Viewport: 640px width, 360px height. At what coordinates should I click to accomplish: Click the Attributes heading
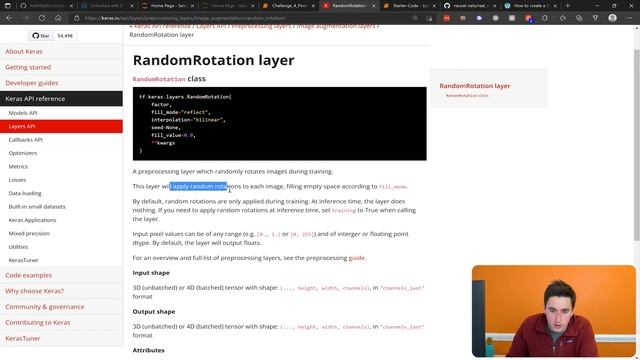click(x=149, y=350)
